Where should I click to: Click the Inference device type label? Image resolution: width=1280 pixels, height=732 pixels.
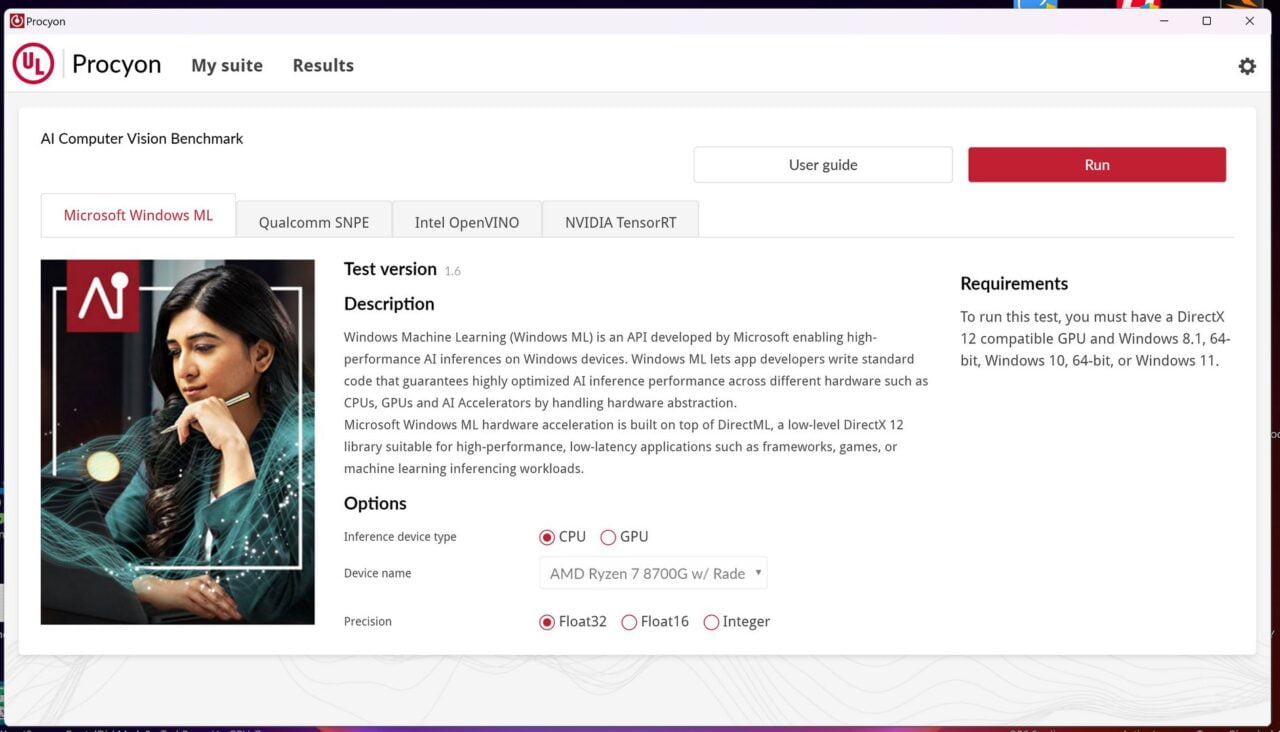coord(400,537)
